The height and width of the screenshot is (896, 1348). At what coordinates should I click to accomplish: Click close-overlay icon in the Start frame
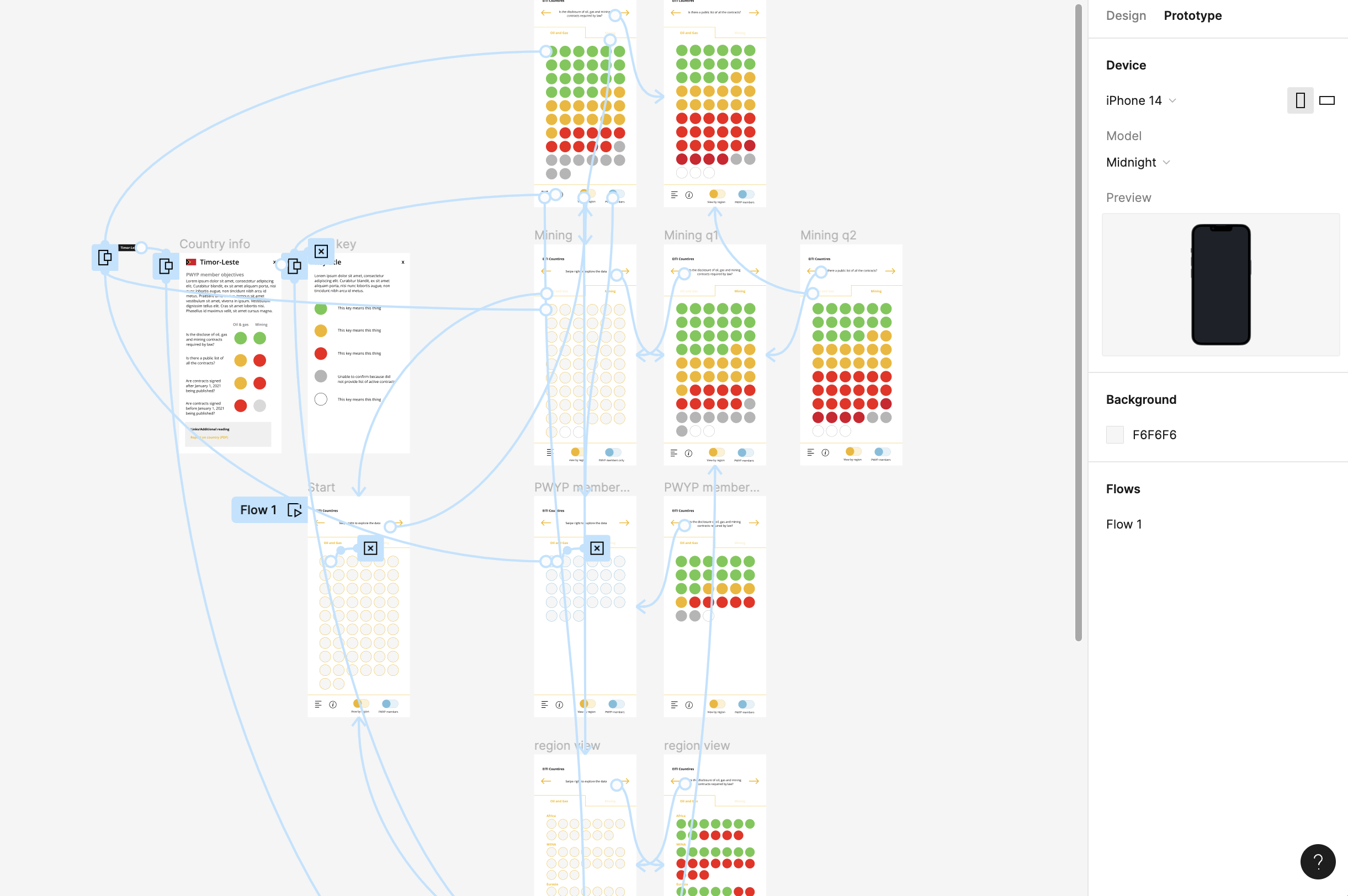pyautogui.click(x=370, y=548)
